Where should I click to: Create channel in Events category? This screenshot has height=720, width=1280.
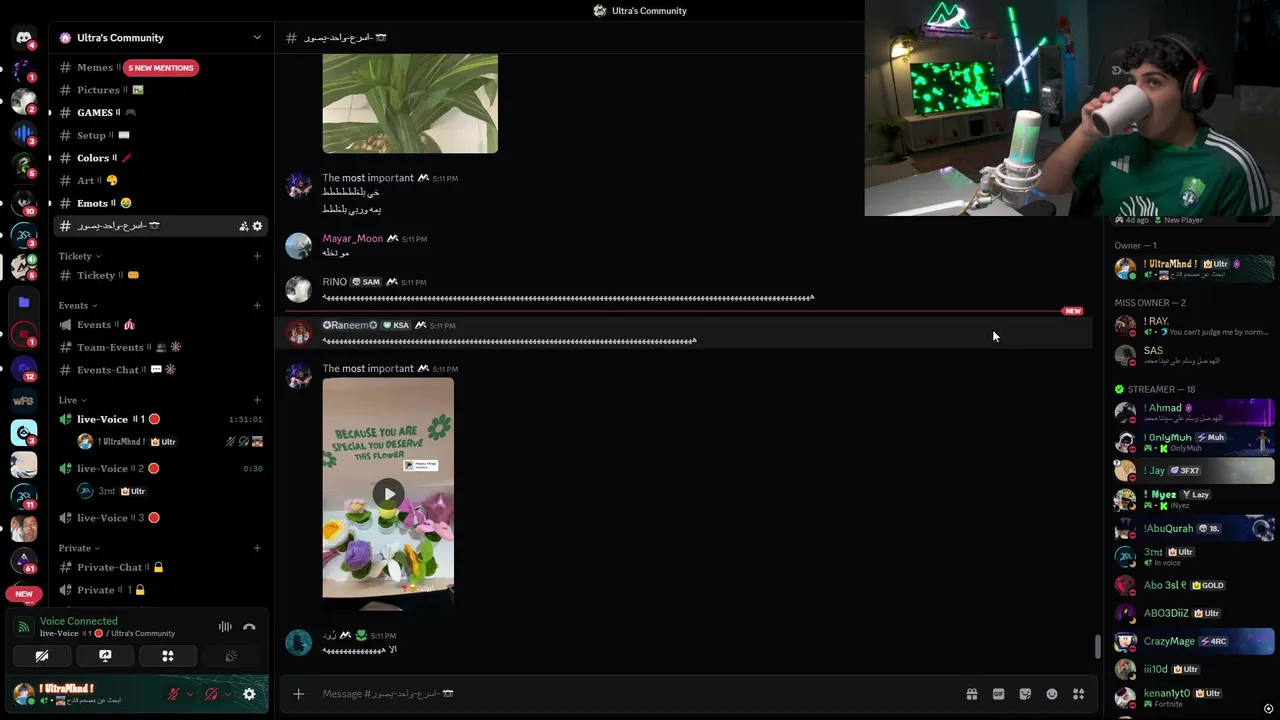(257, 305)
